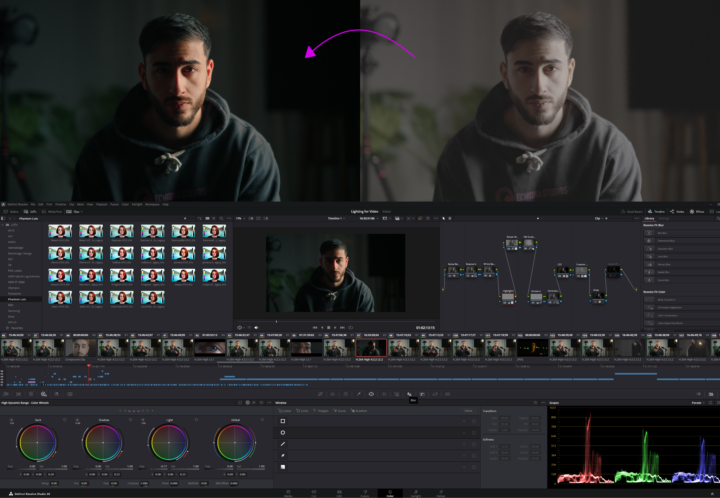Play the clip forward in viewer
The width and height of the screenshot is (720, 498).
[x=335, y=327]
